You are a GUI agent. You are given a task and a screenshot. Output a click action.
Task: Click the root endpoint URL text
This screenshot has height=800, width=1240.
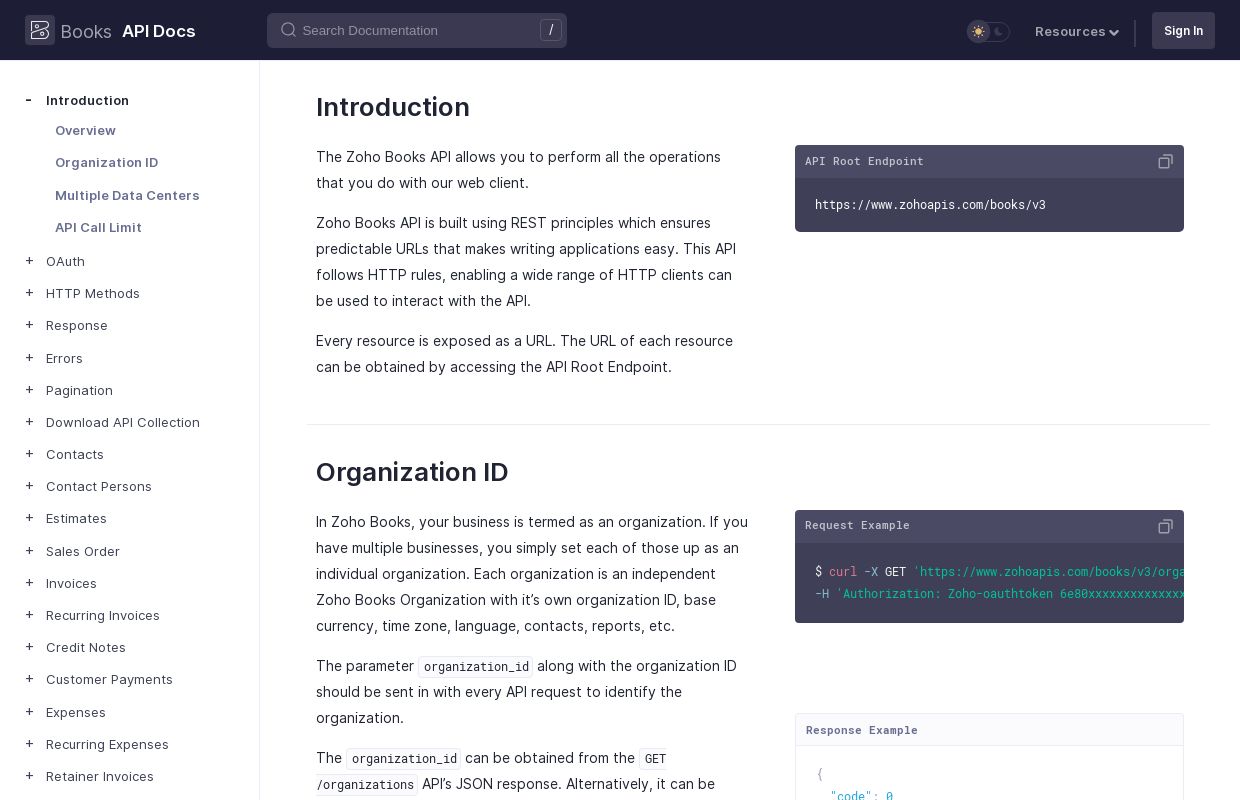930,205
